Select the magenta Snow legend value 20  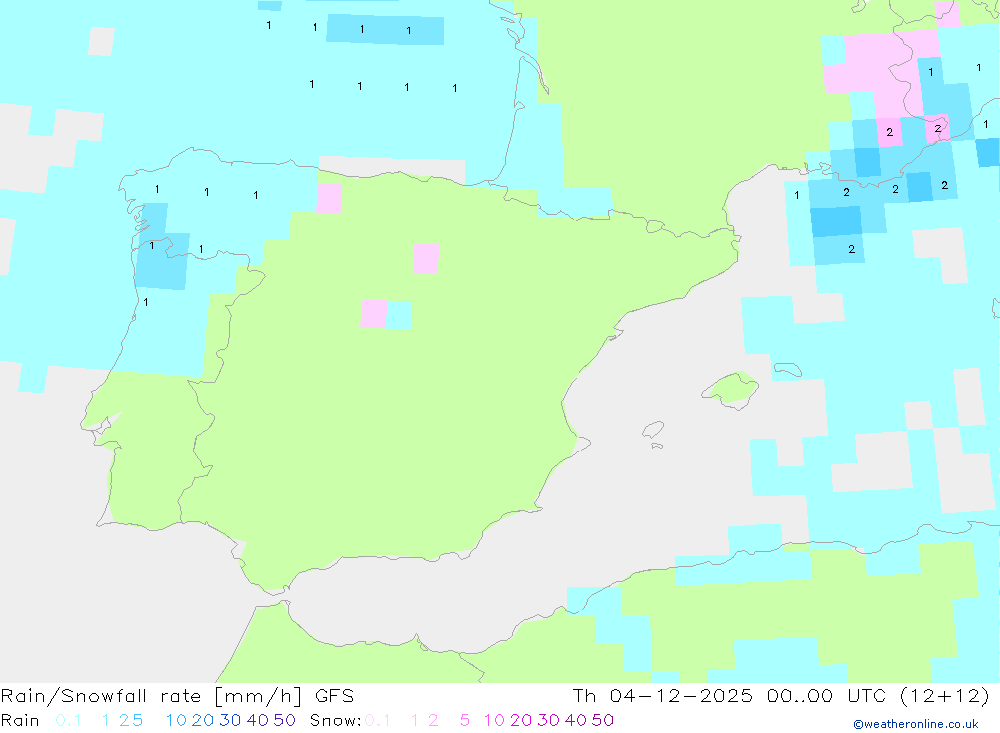click(x=521, y=720)
